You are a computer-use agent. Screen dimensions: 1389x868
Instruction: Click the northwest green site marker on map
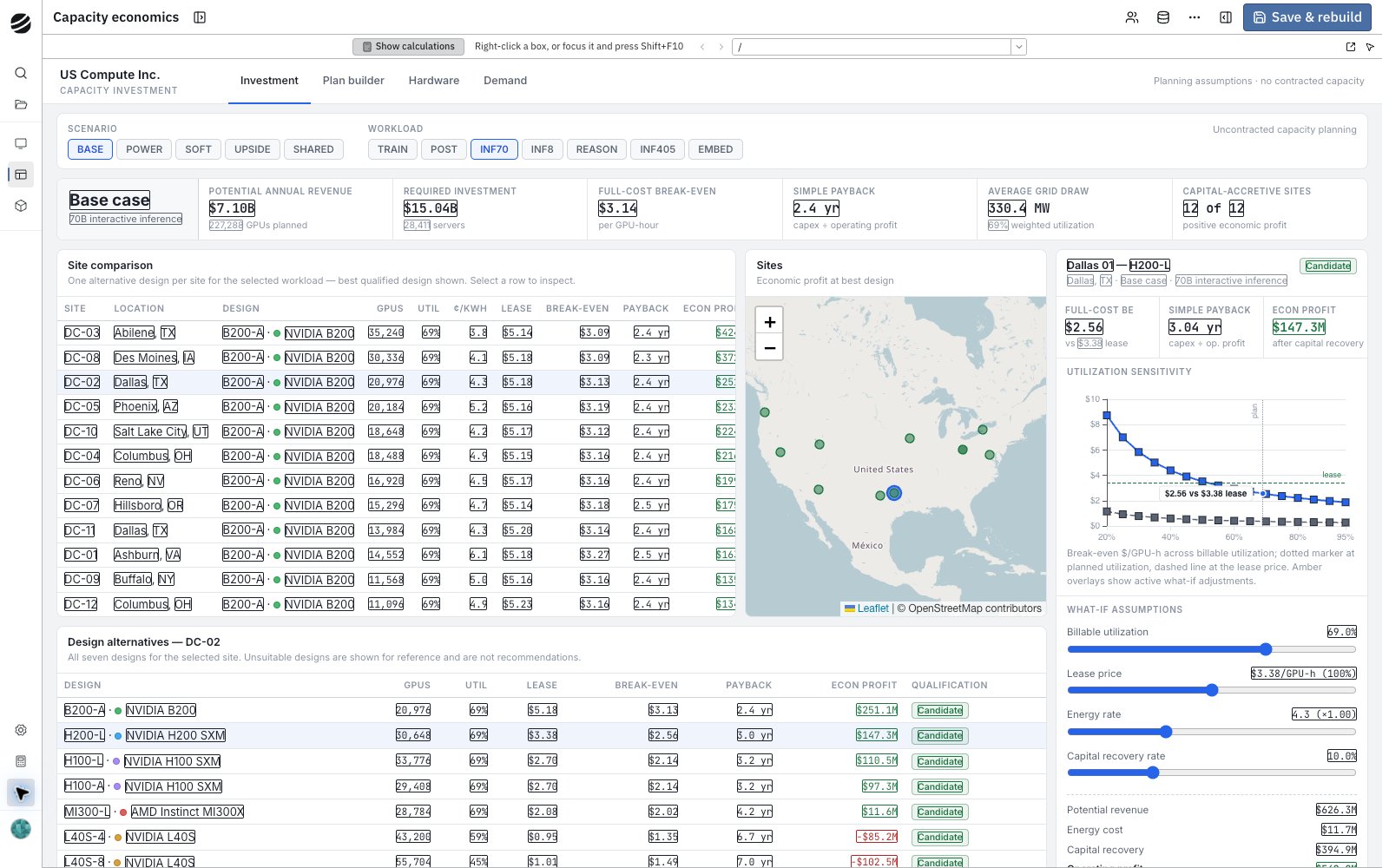(765, 412)
